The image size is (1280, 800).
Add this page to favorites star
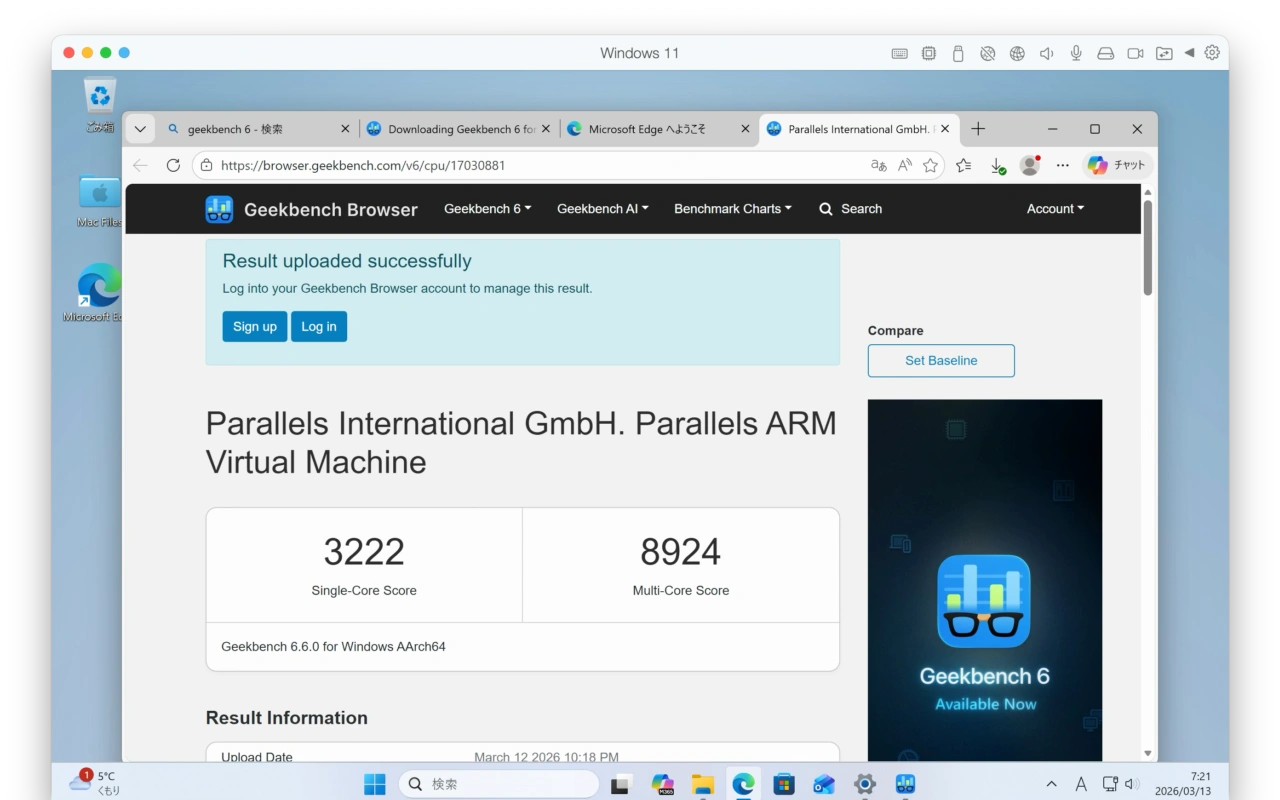(x=930, y=166)
